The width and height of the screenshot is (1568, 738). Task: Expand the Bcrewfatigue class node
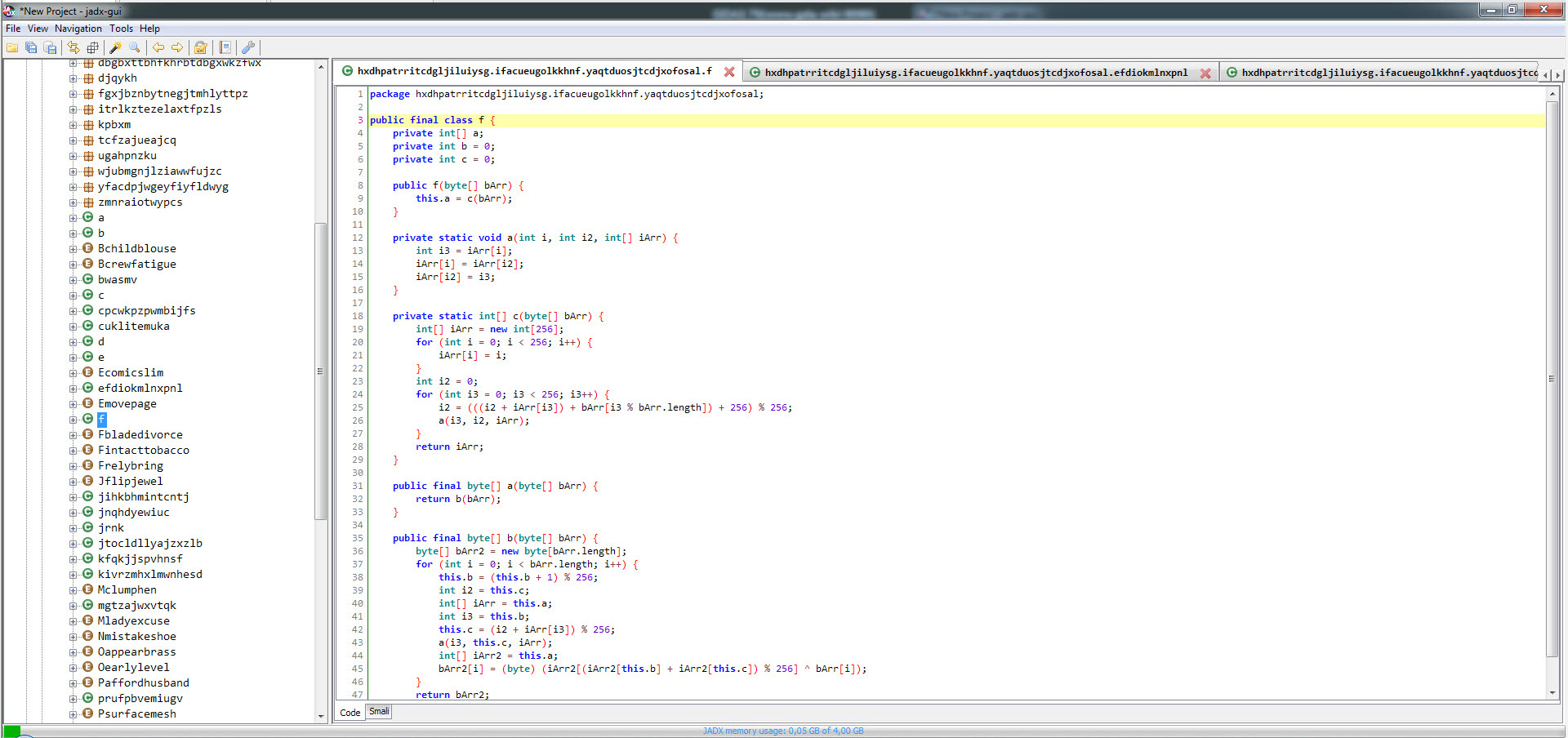coord(73,265)
